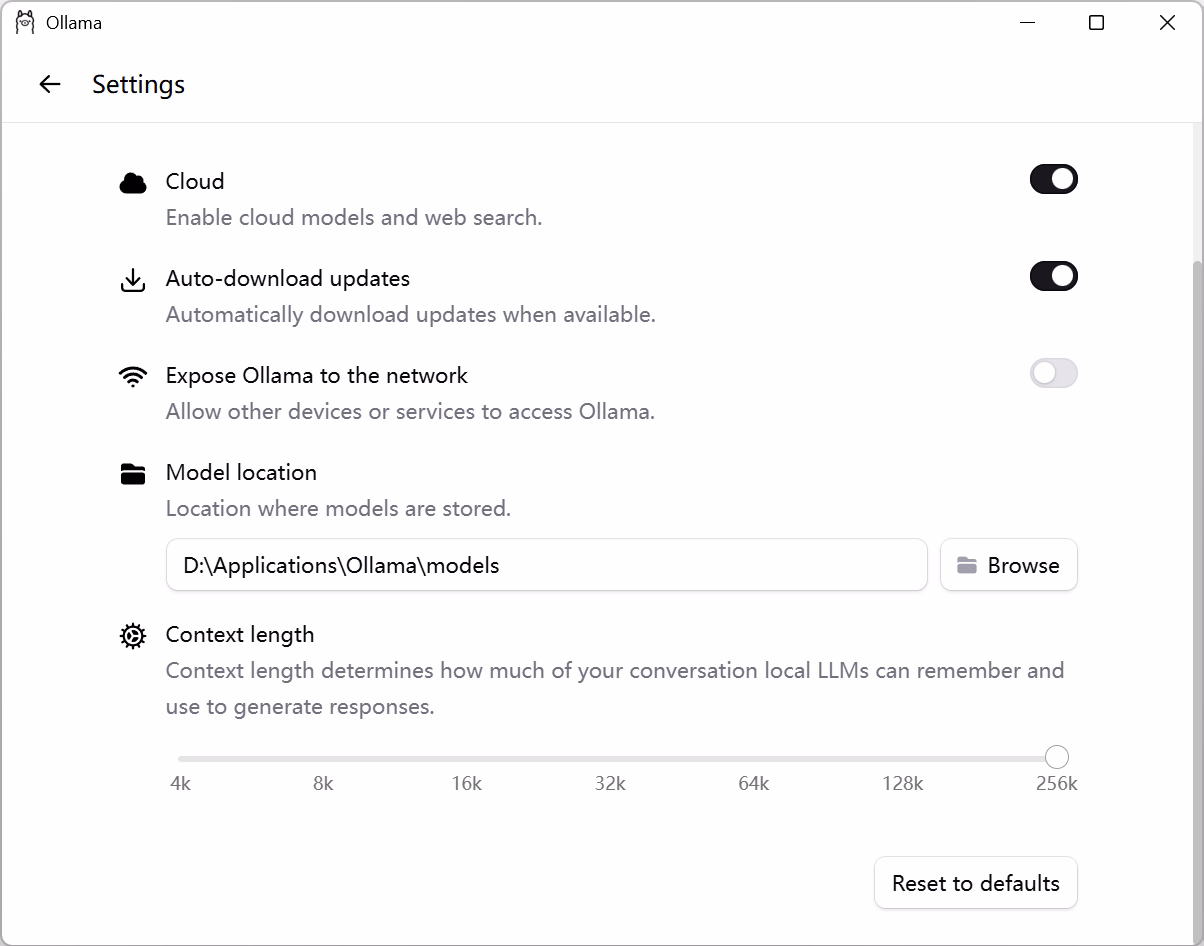This screenshot has width=1204, height=946.
Task: Click the Wi-Fi icon for network exposure
Action: tap(133, 377)
